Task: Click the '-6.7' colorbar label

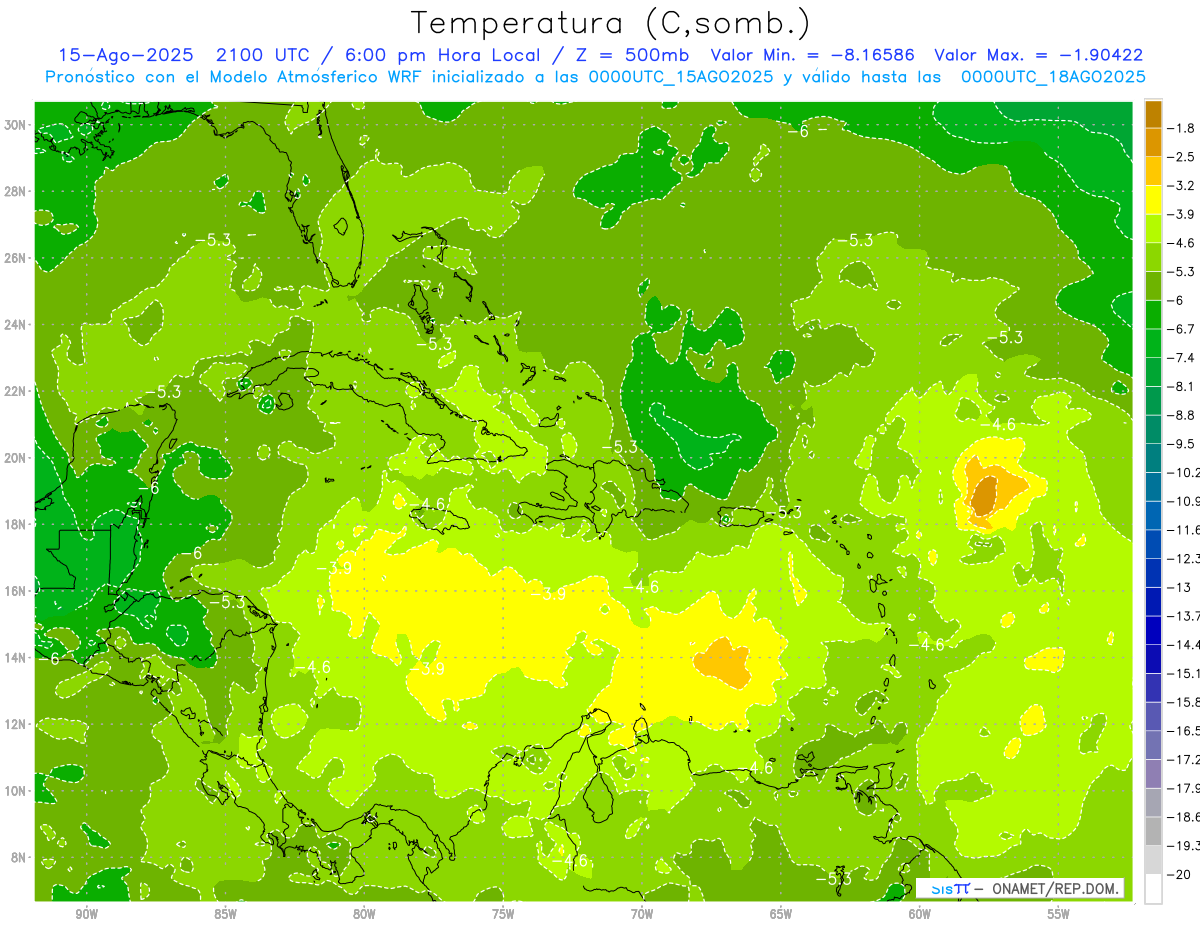Action: (1181, 329)
